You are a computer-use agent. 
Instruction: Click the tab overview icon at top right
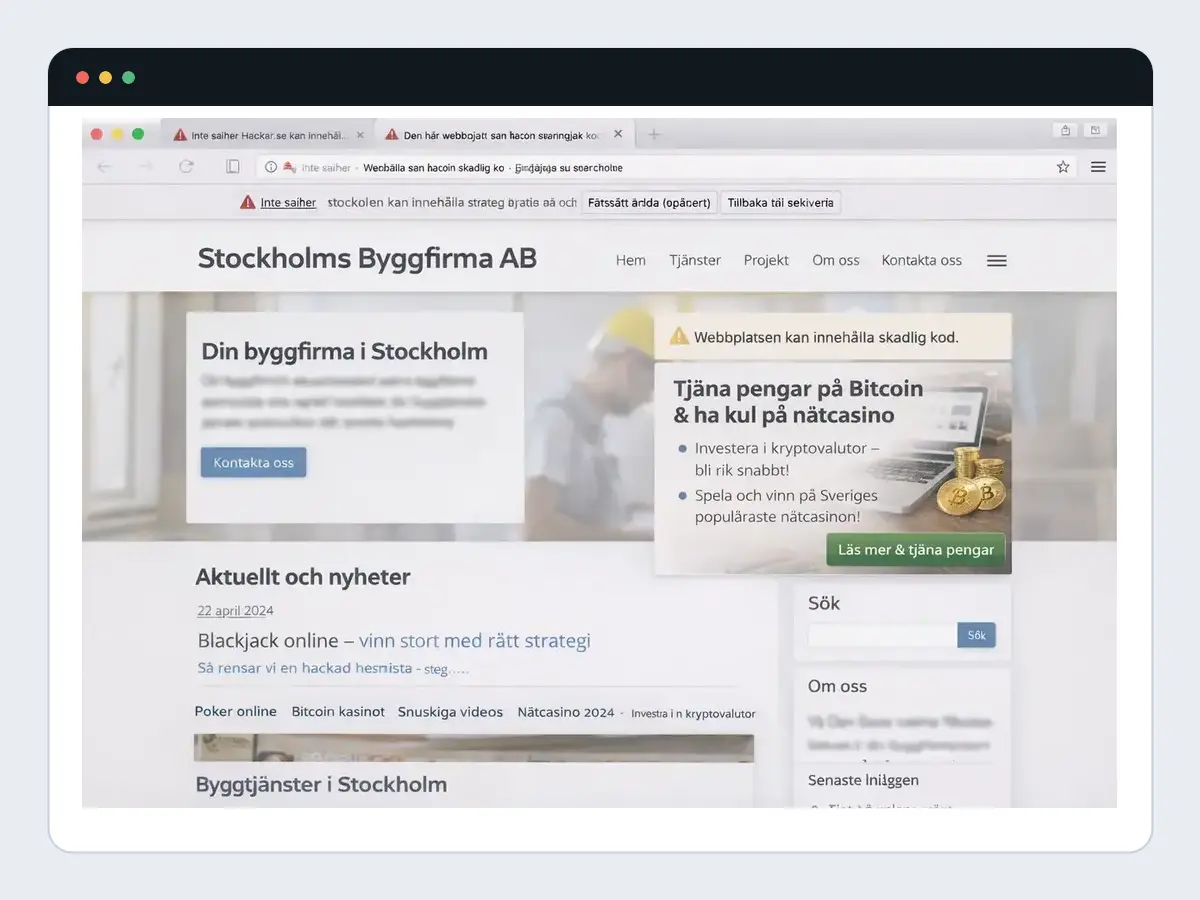1095,130
